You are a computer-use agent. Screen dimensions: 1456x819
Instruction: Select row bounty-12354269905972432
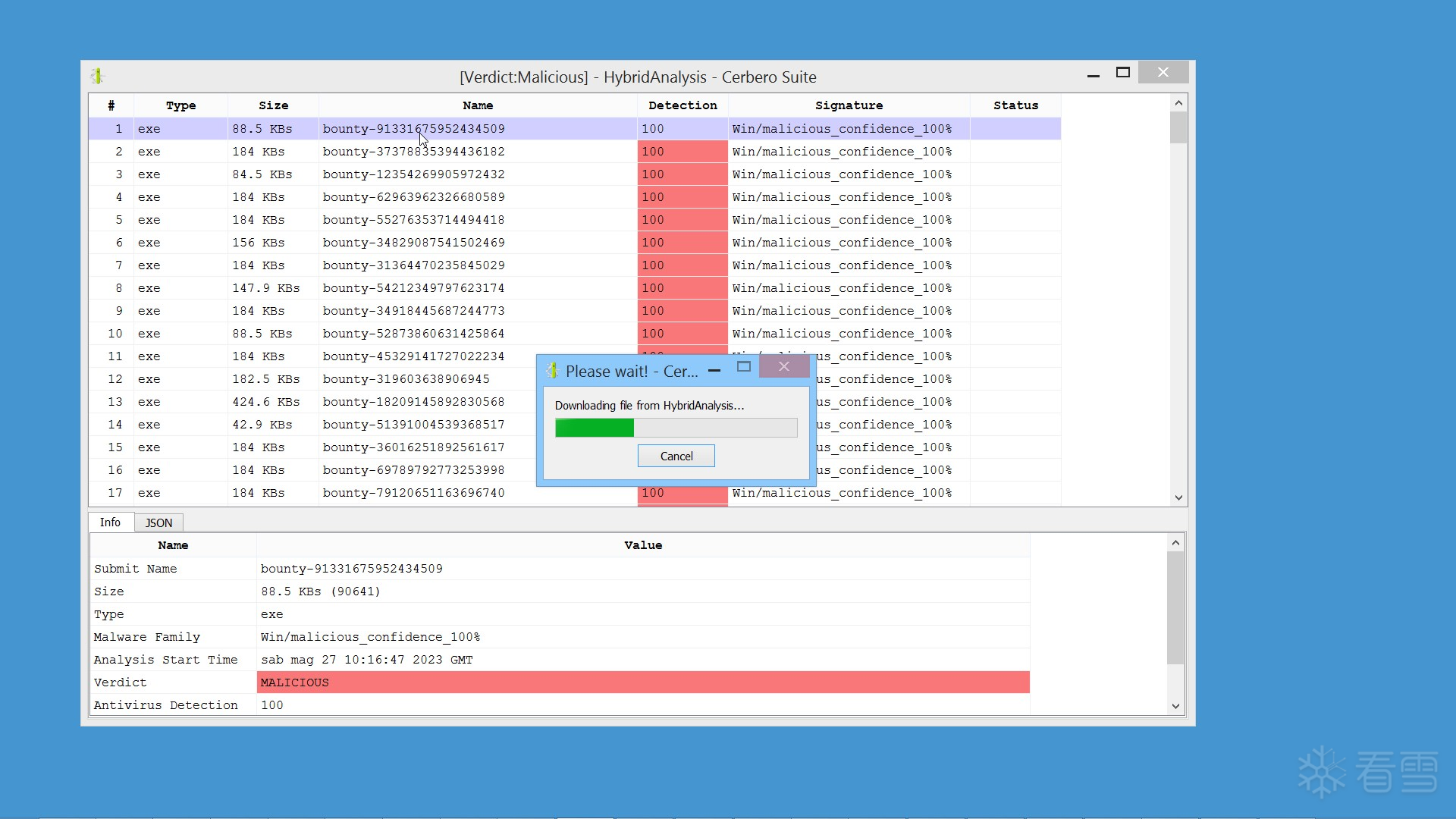click(413, 174)
